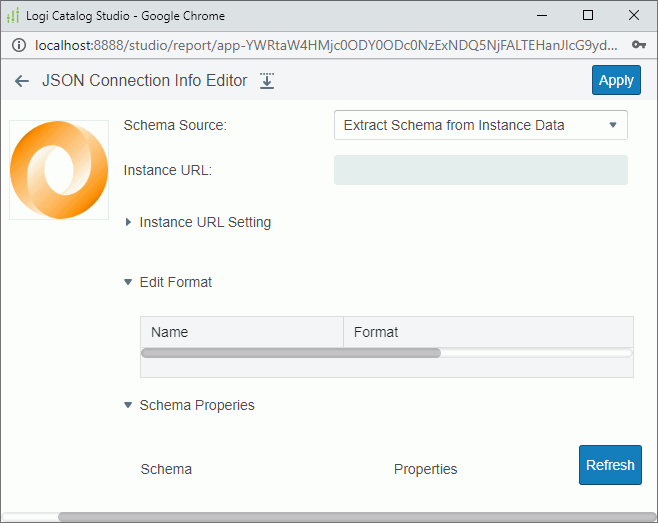The width and height of the screenshot is (658, 523).
Task: Click the JSON Connection Info Editor title
Action: coord(145,81)
